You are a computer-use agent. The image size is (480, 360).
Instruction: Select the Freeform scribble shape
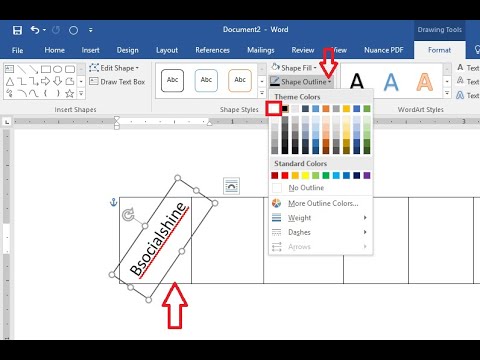pyautogui.click(x=10, y=93)
